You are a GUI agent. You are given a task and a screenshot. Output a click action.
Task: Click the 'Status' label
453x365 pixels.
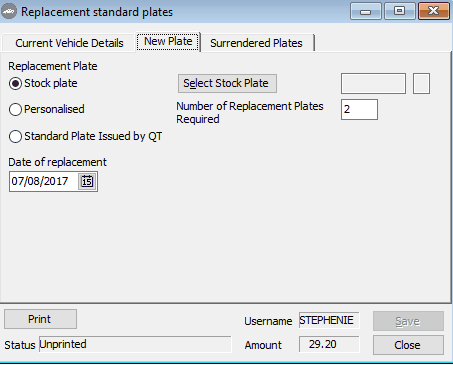point(20,345)
